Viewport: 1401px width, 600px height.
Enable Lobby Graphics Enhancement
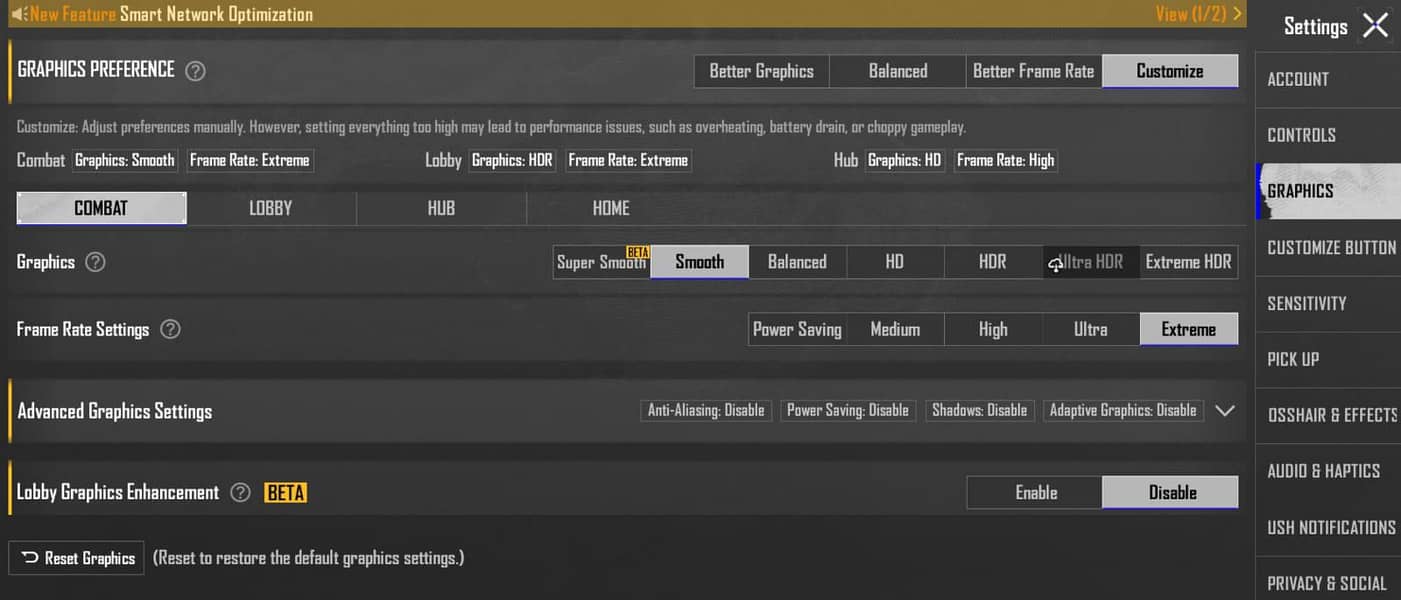[1035, 492]
